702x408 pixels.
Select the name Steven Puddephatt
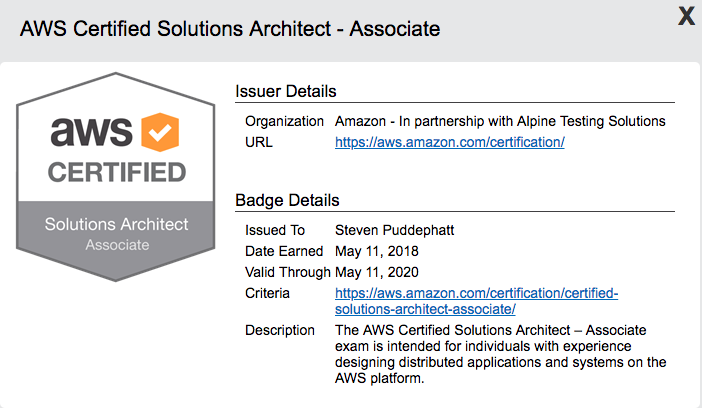click(x=394, y=230)
